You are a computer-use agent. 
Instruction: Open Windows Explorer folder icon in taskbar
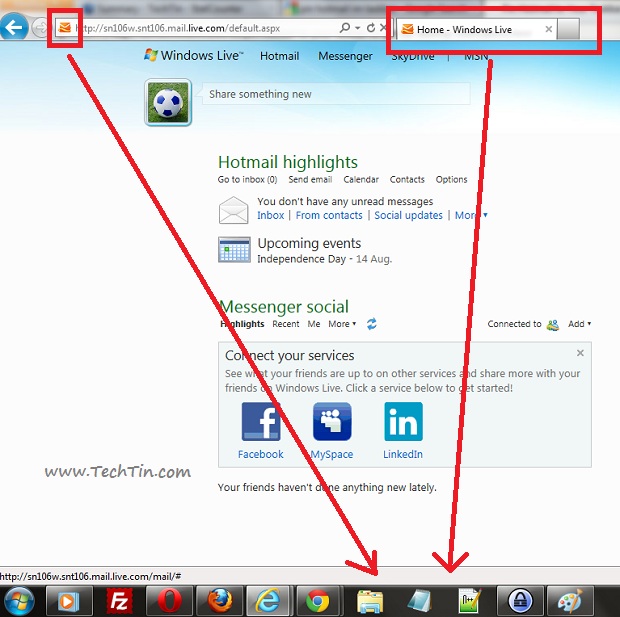[x=369, y=602]
